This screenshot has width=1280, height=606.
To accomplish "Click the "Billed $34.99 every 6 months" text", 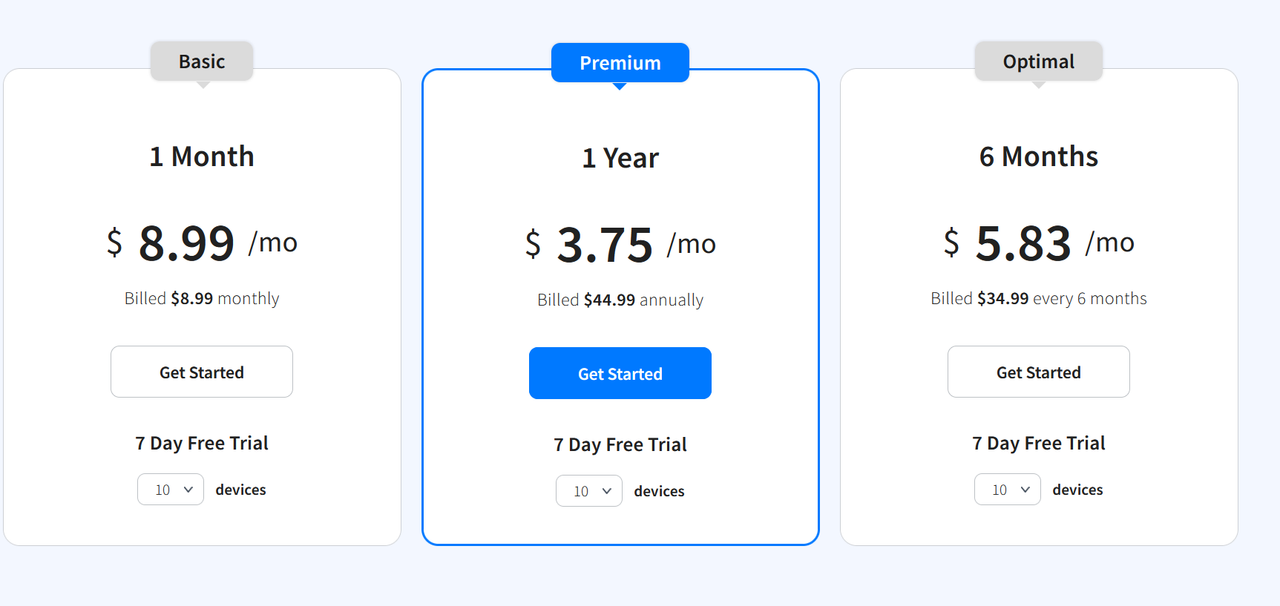I will [x=1038, y=298].
